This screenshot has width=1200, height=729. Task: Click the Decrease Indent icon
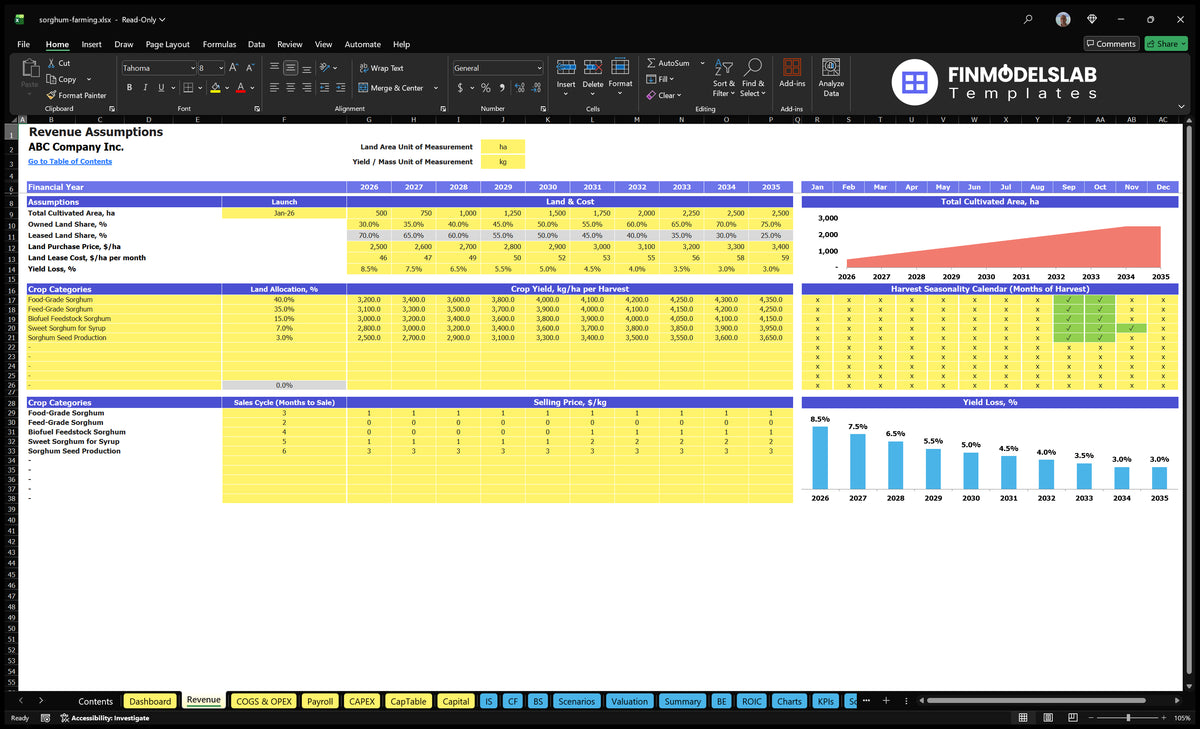[327, 88]
